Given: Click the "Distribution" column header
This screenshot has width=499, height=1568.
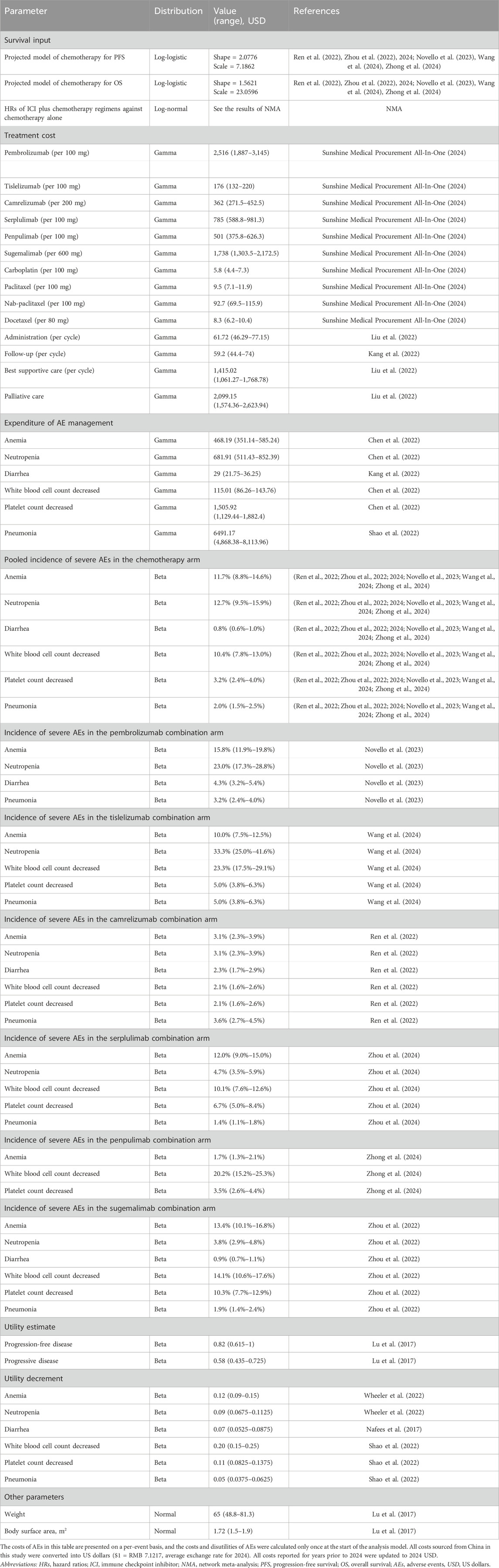Looking at the screenshot, I should 178,11.
